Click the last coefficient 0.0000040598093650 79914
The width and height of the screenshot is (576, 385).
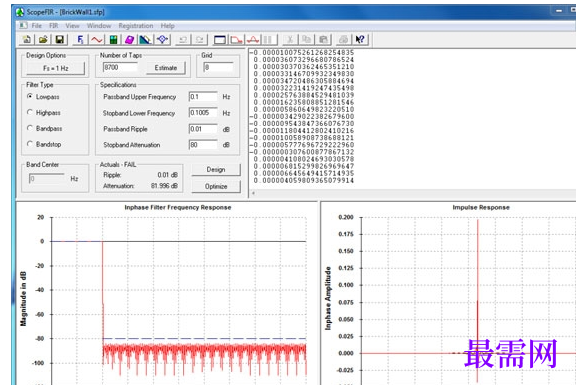tap(304, 180)
